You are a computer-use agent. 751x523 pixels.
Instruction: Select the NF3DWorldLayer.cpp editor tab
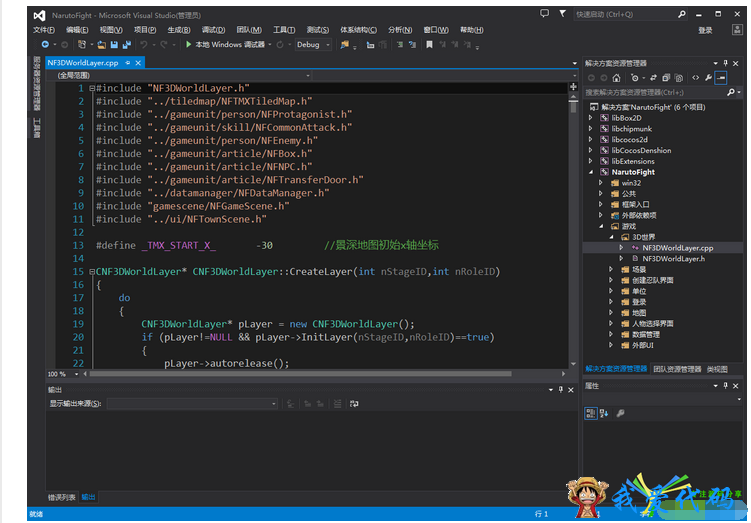click(83, 63)
